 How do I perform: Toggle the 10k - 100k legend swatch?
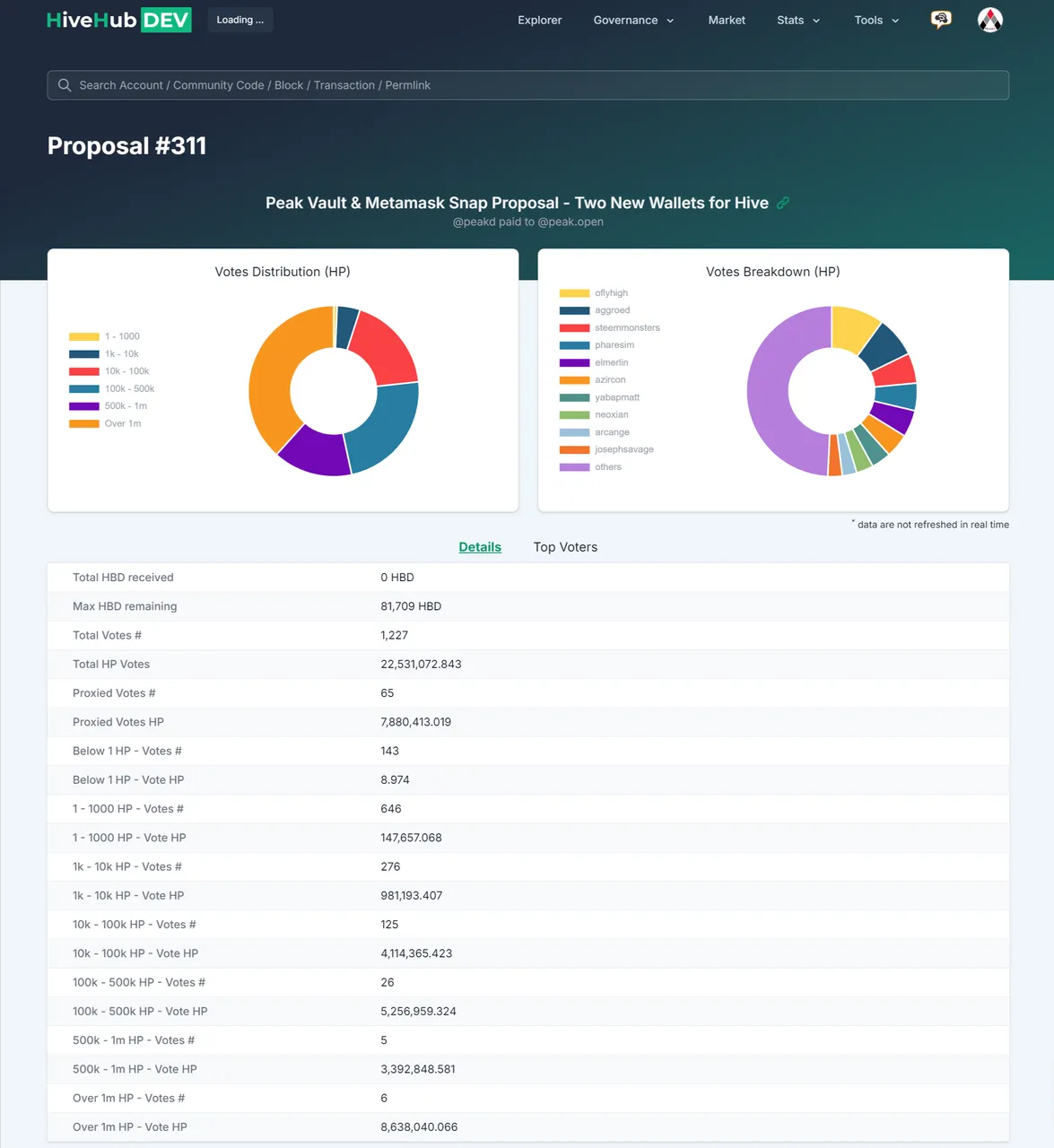click(84, 371)
